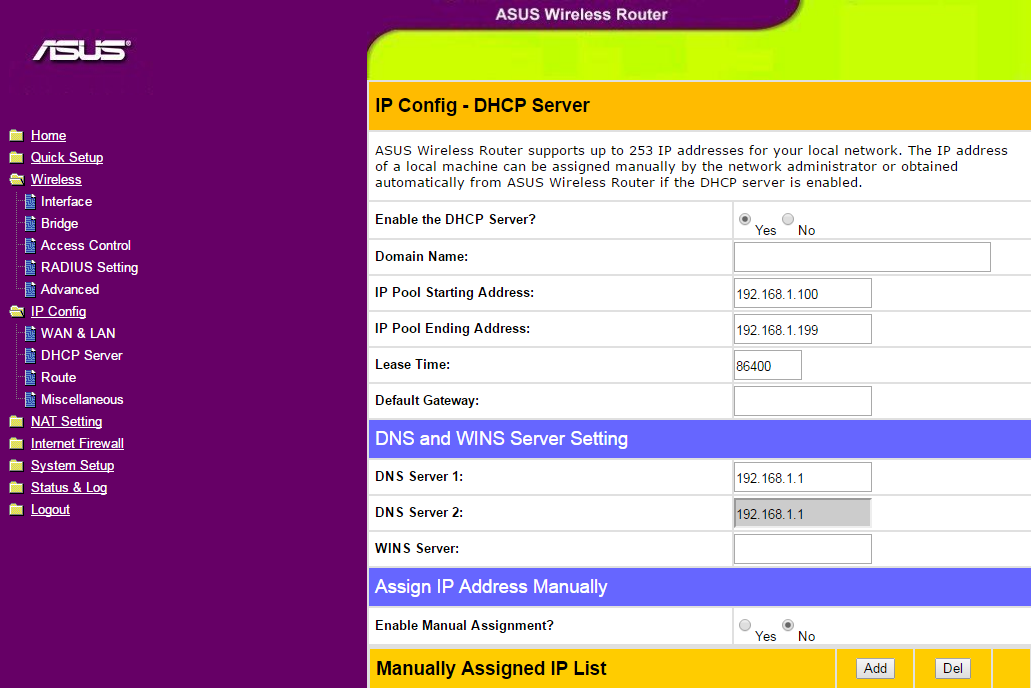This screenshot has height=688, width=1031.
Task: Open the Home link
Action: tap(49, 135)
